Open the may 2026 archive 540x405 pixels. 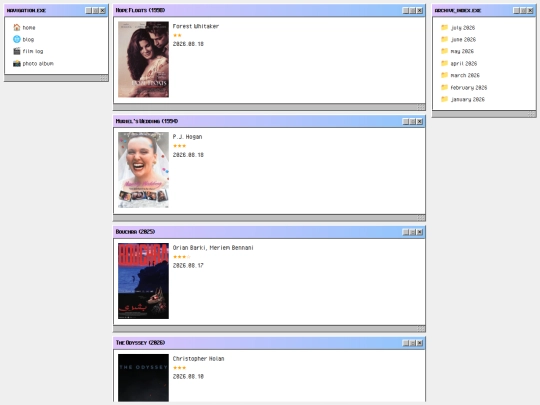(462, 51)
